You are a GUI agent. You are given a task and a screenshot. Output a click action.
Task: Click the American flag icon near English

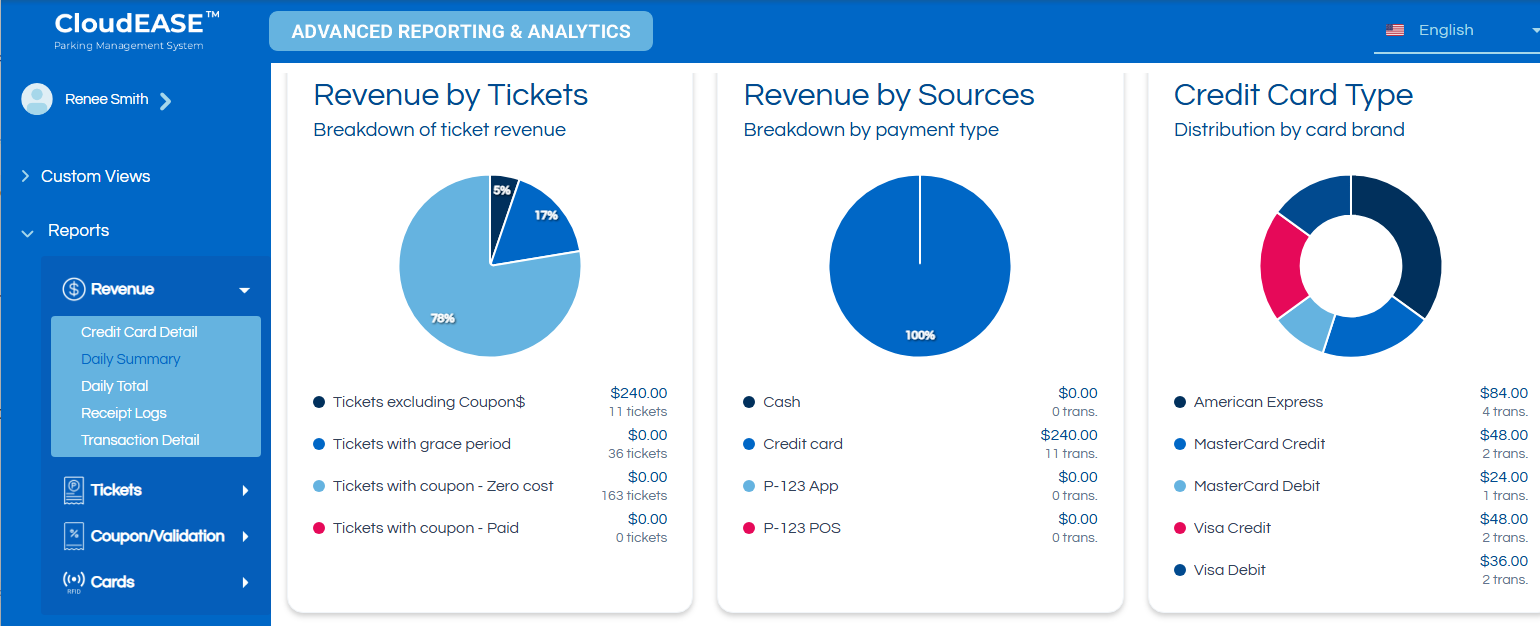(x=1393, y=30)
